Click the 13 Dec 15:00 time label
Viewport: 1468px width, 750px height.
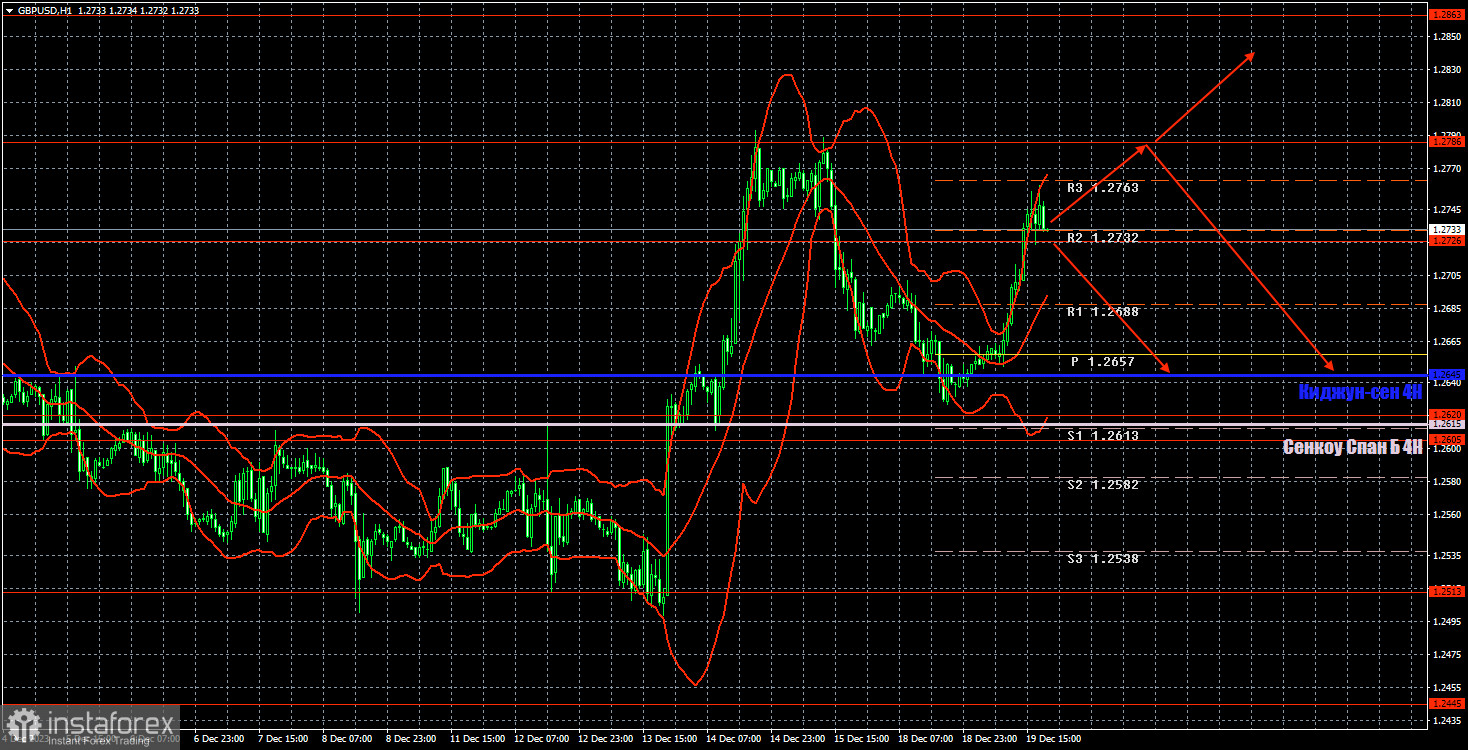668,739
